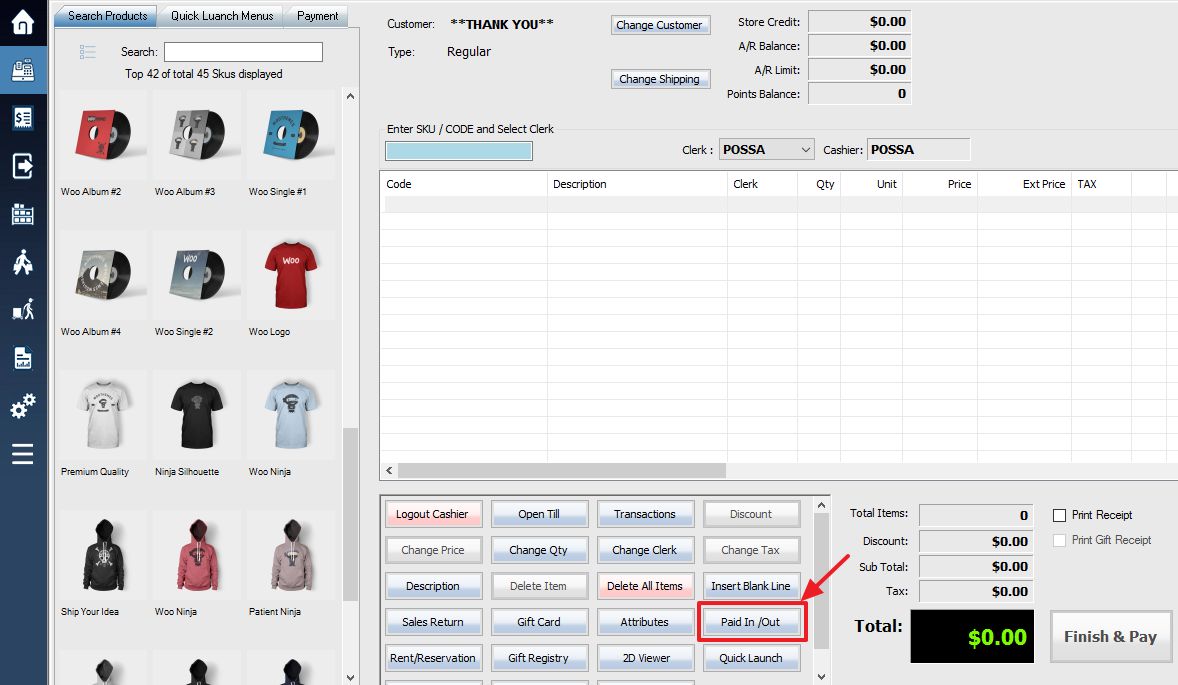Image resolution: width=1178 pixels, height=685 pixels.
Task: Open Rent/Reservation
Action: pos(433,659)
